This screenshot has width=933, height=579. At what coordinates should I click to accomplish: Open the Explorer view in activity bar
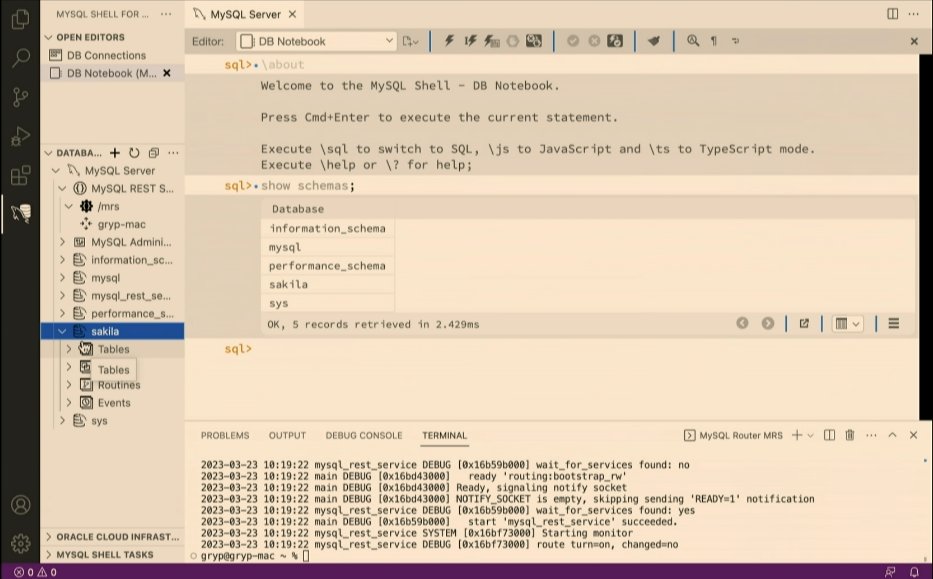(20, 19)
